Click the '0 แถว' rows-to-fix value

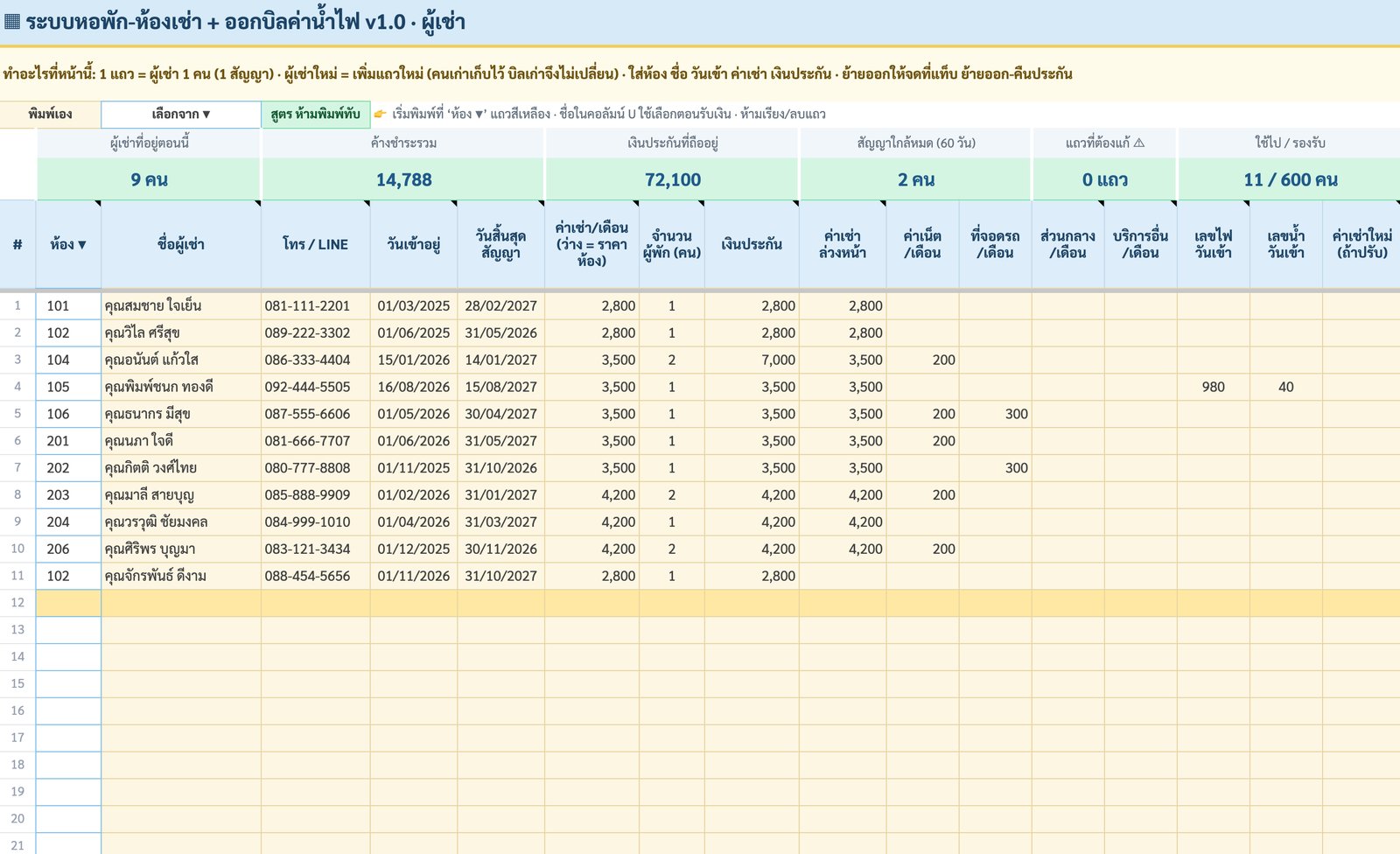click(1104, 180)
